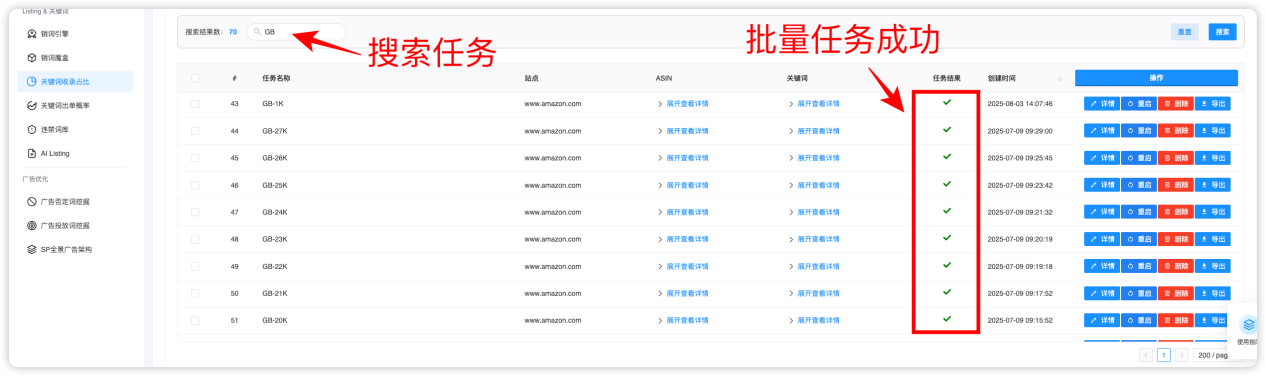The image size is (1266, 376).
Task: Click the 操作 column header bar
Action: click(x=1156, y=78)
